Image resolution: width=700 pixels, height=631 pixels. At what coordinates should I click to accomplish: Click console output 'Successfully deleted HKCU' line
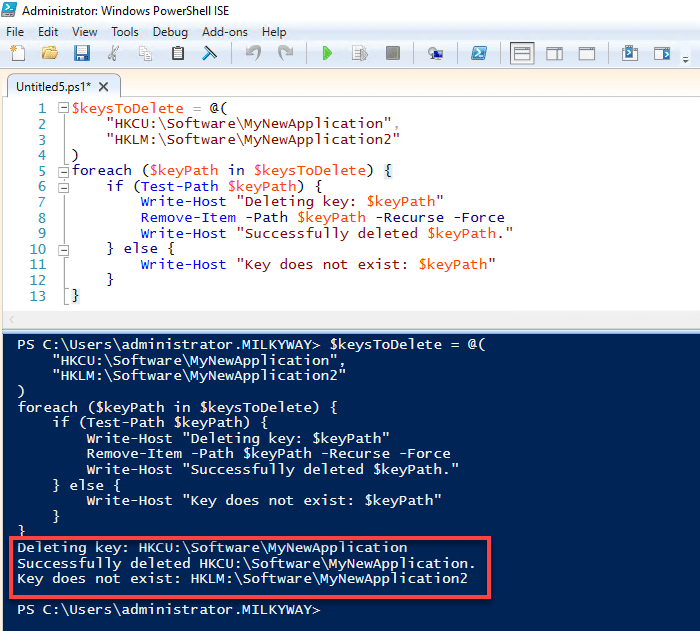click(x=246, y=563)
